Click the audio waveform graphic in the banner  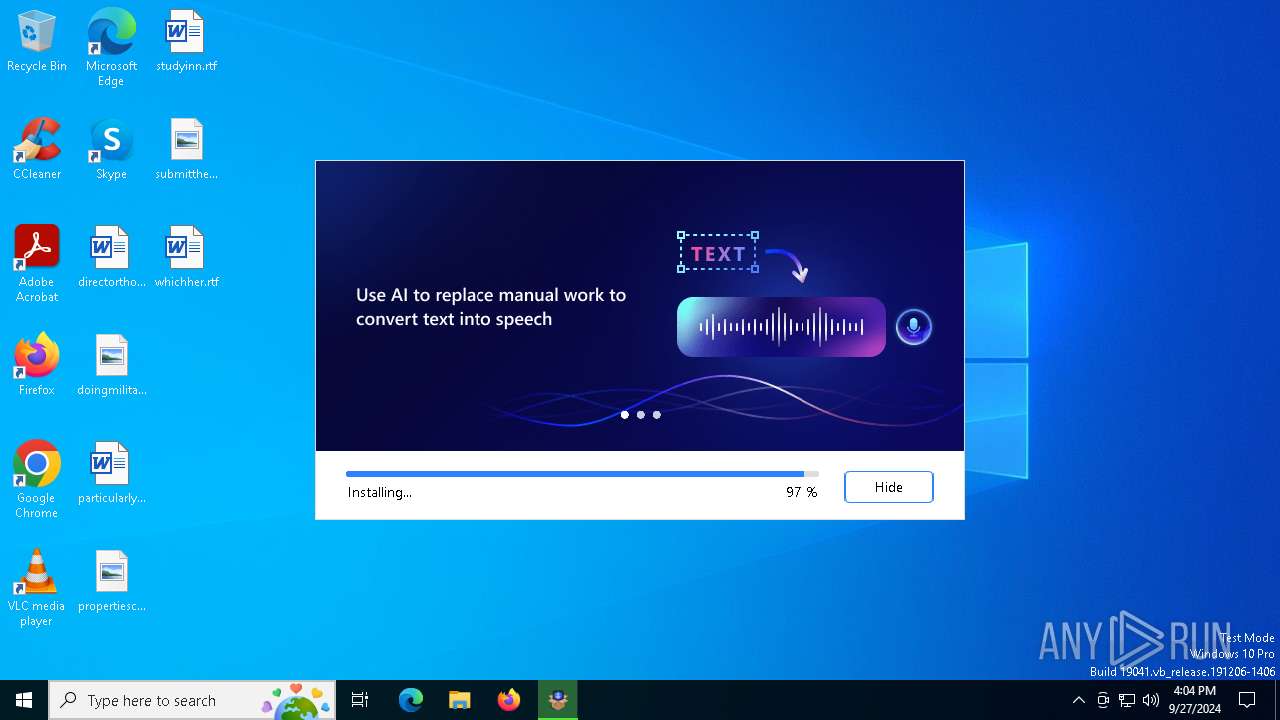point(781,327)
